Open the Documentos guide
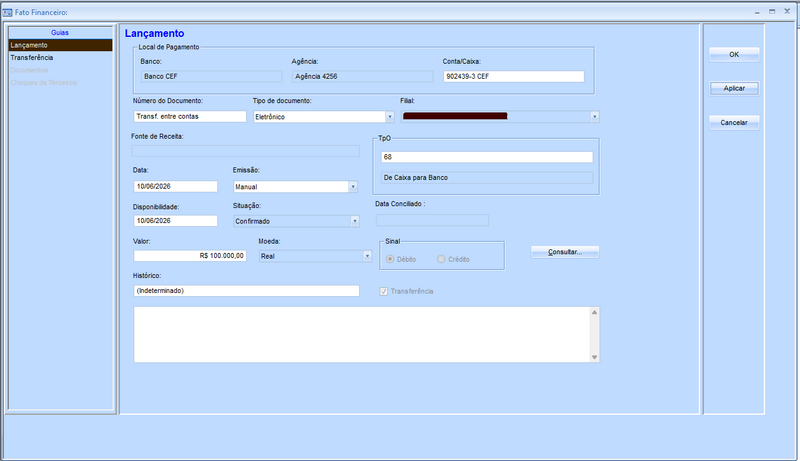Screen dimensions: 800x461 [x=60, y=70]
